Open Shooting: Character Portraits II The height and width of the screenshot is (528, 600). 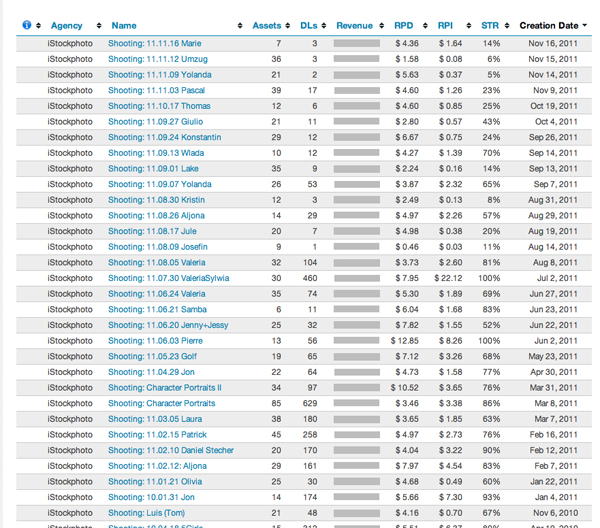tap(165, 388)
